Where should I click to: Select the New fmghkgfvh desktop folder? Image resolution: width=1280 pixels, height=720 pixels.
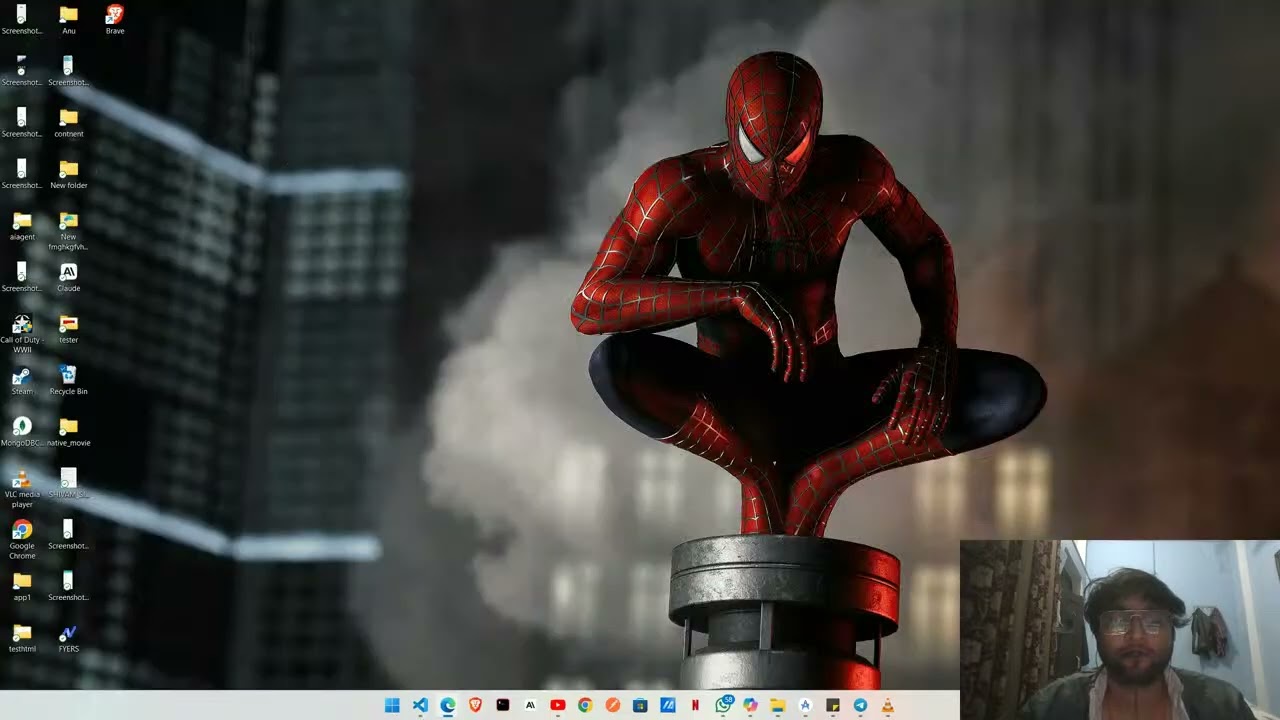click(x=68, y=230)
